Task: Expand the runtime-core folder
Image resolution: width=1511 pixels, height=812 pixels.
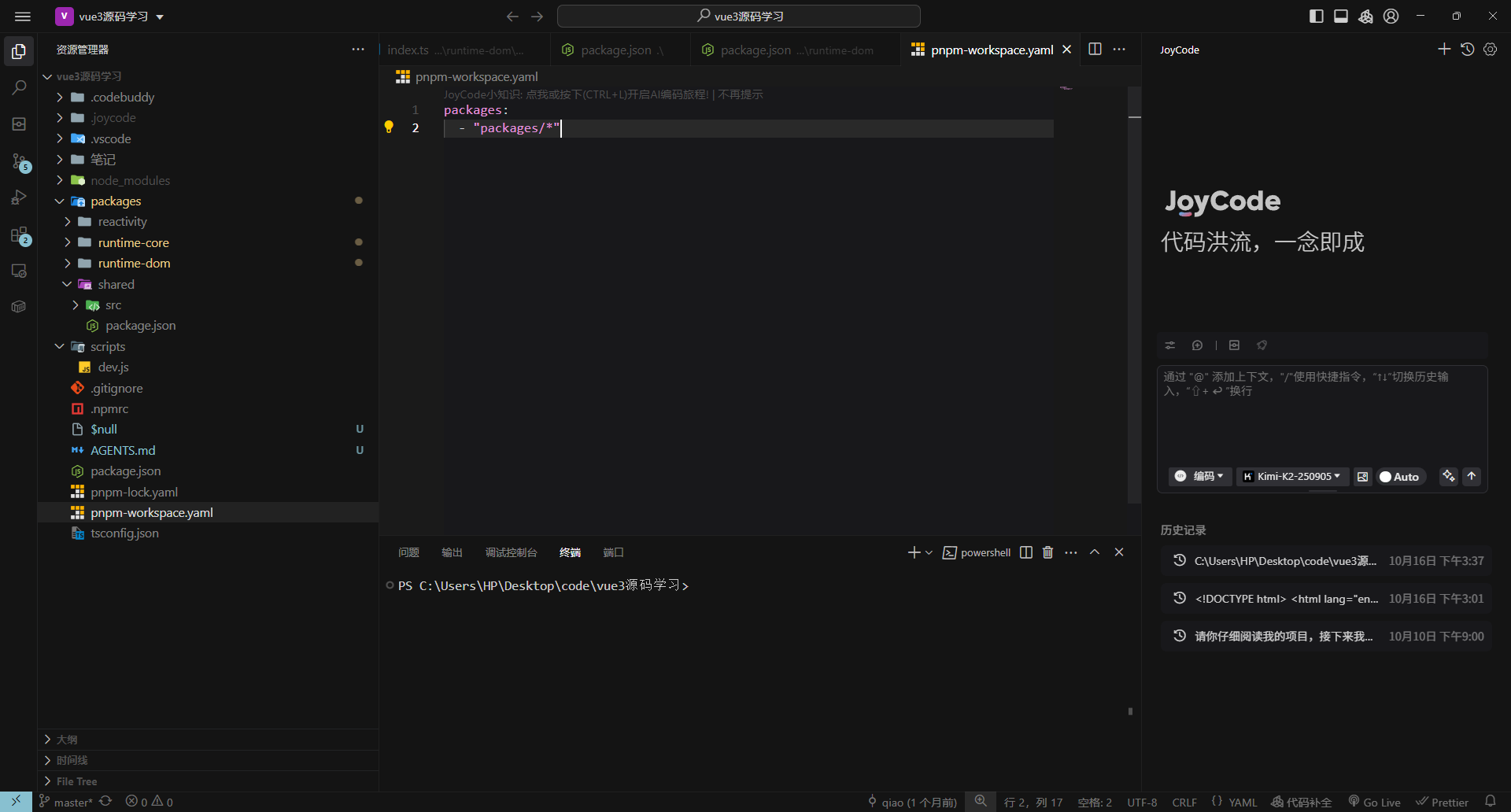Action: pyautogui.click(x=67, y=242)
